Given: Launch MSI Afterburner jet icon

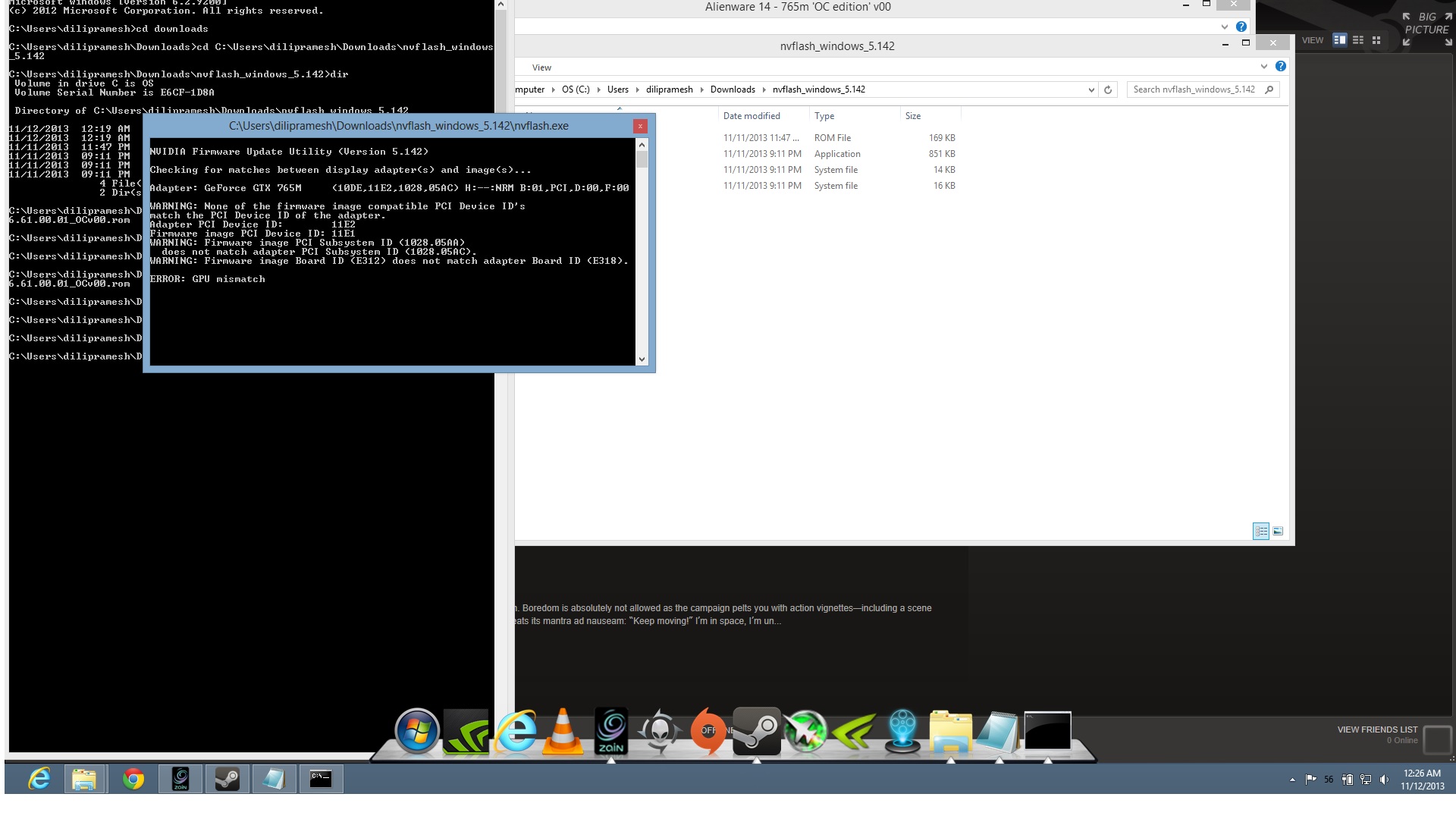Looking at the screenshot, I should [x=805, y=732].
